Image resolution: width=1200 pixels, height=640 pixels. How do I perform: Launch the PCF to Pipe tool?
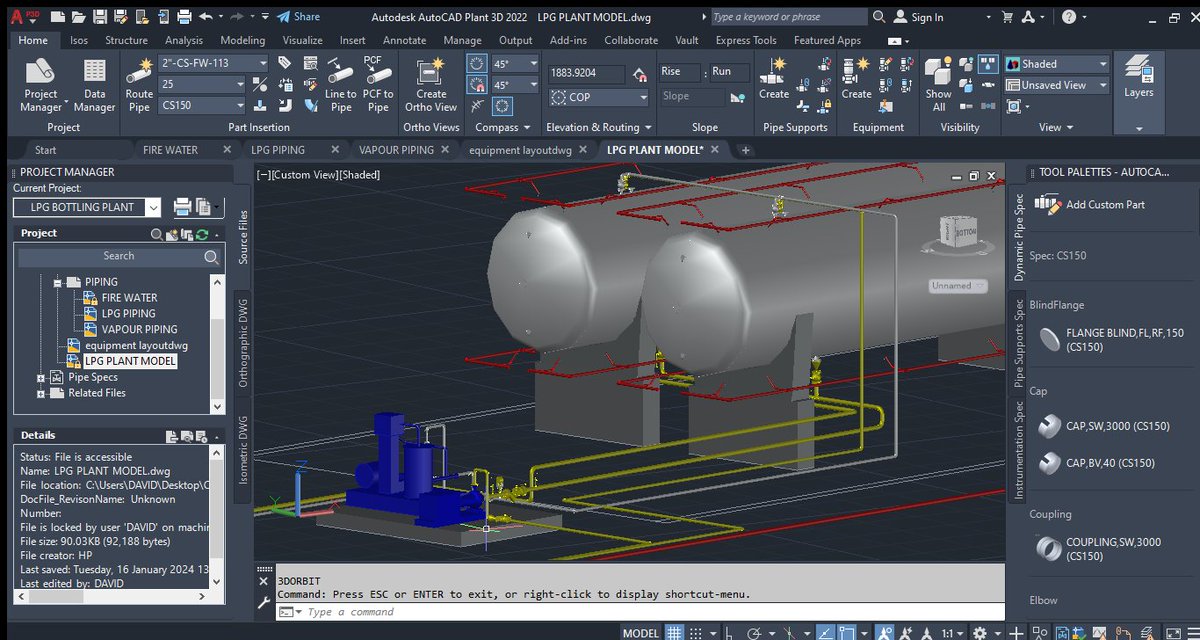[x=376, y=85]
